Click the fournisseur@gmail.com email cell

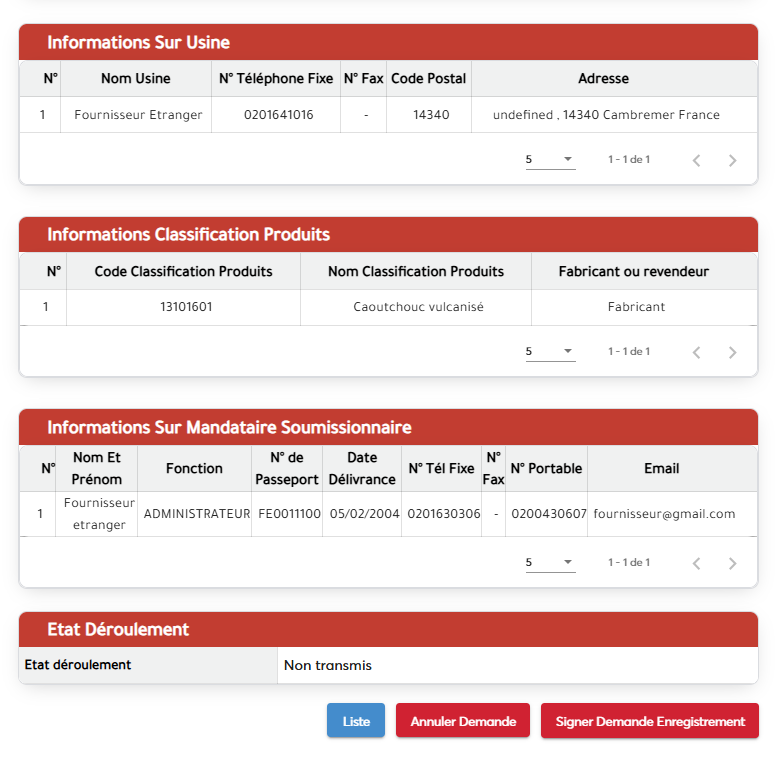click(x=664, y=514)
